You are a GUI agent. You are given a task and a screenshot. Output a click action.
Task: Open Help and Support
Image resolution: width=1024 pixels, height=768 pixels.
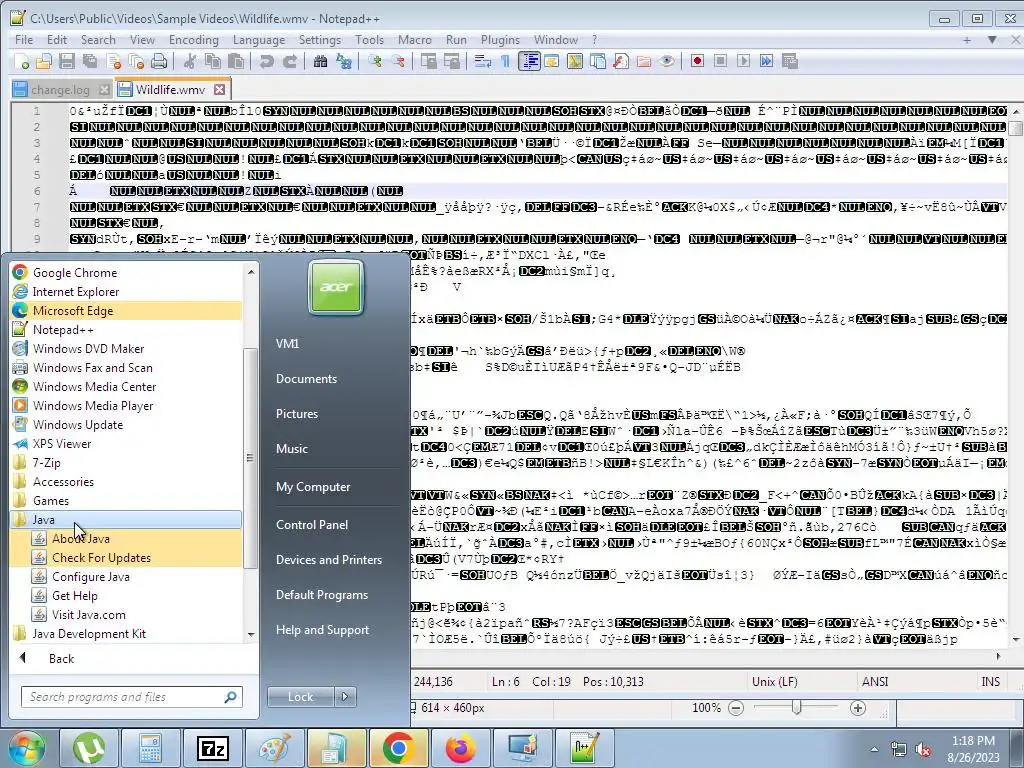pos(322,630)
